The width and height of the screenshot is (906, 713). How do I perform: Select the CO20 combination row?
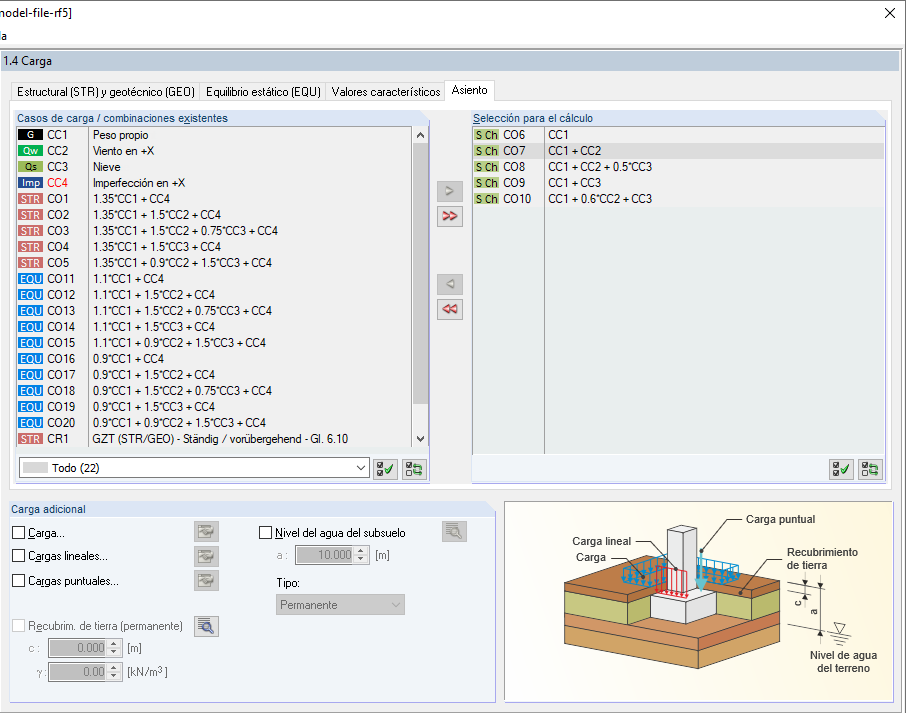click(214, 423)
